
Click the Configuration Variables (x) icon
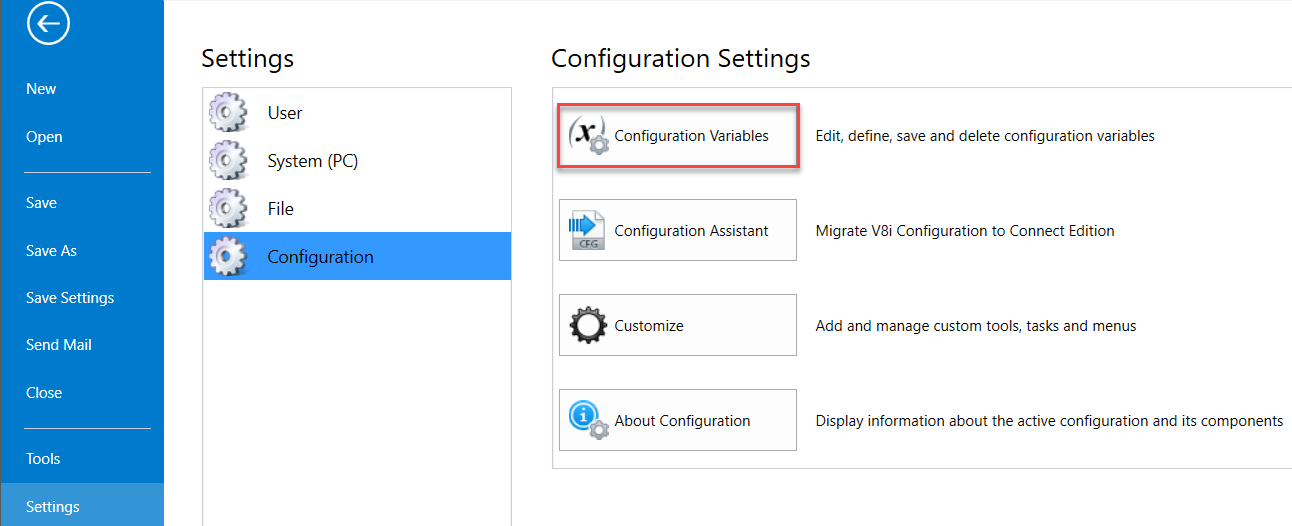(587, 135)
